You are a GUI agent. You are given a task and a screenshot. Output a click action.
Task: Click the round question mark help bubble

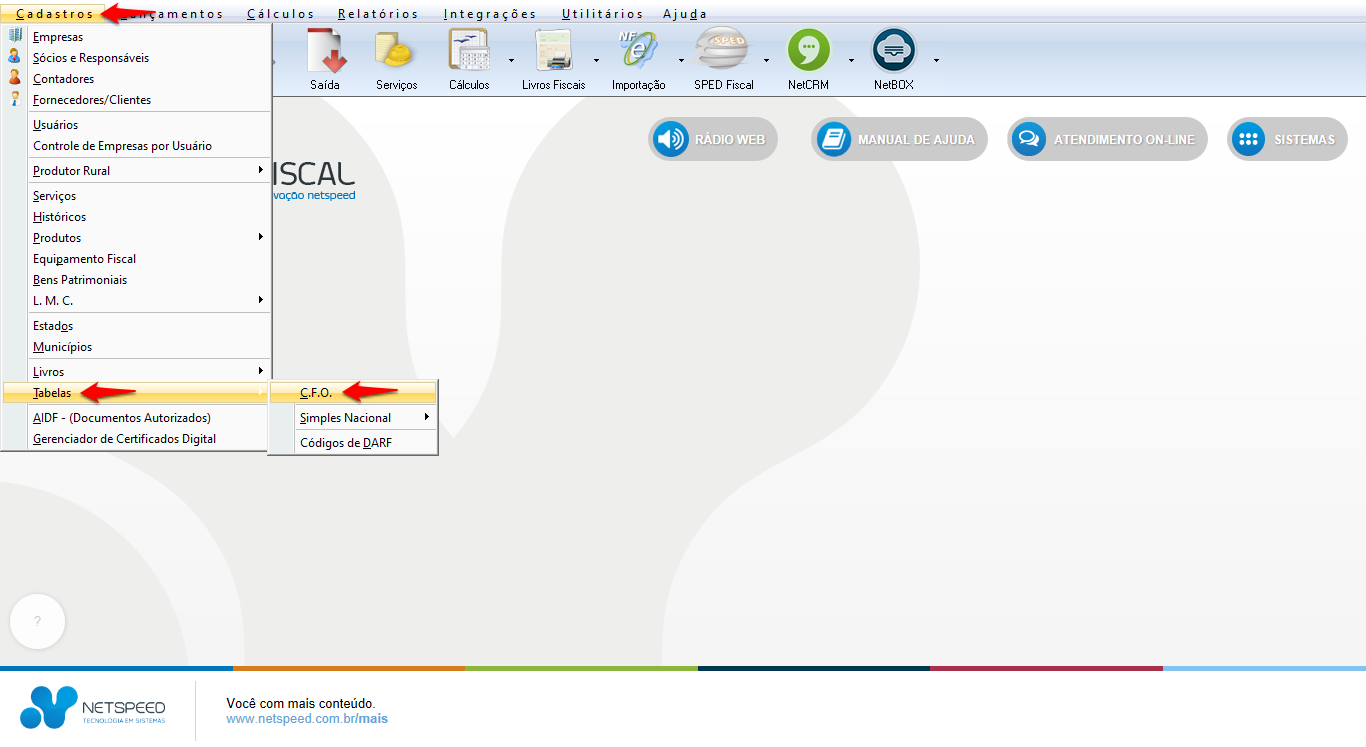coord(37,622)
